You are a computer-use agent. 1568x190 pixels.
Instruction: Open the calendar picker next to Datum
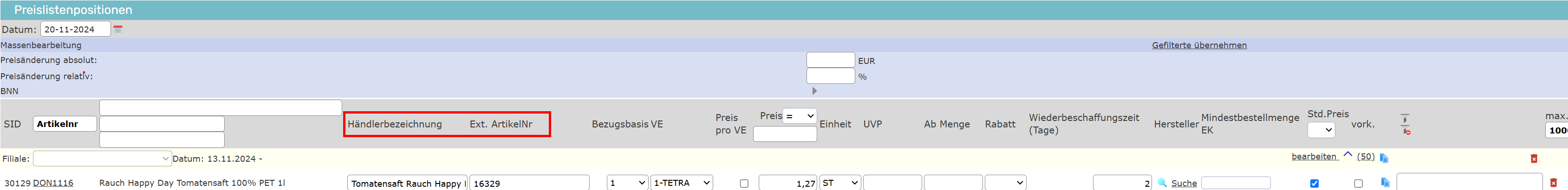[x=118, y=29]
